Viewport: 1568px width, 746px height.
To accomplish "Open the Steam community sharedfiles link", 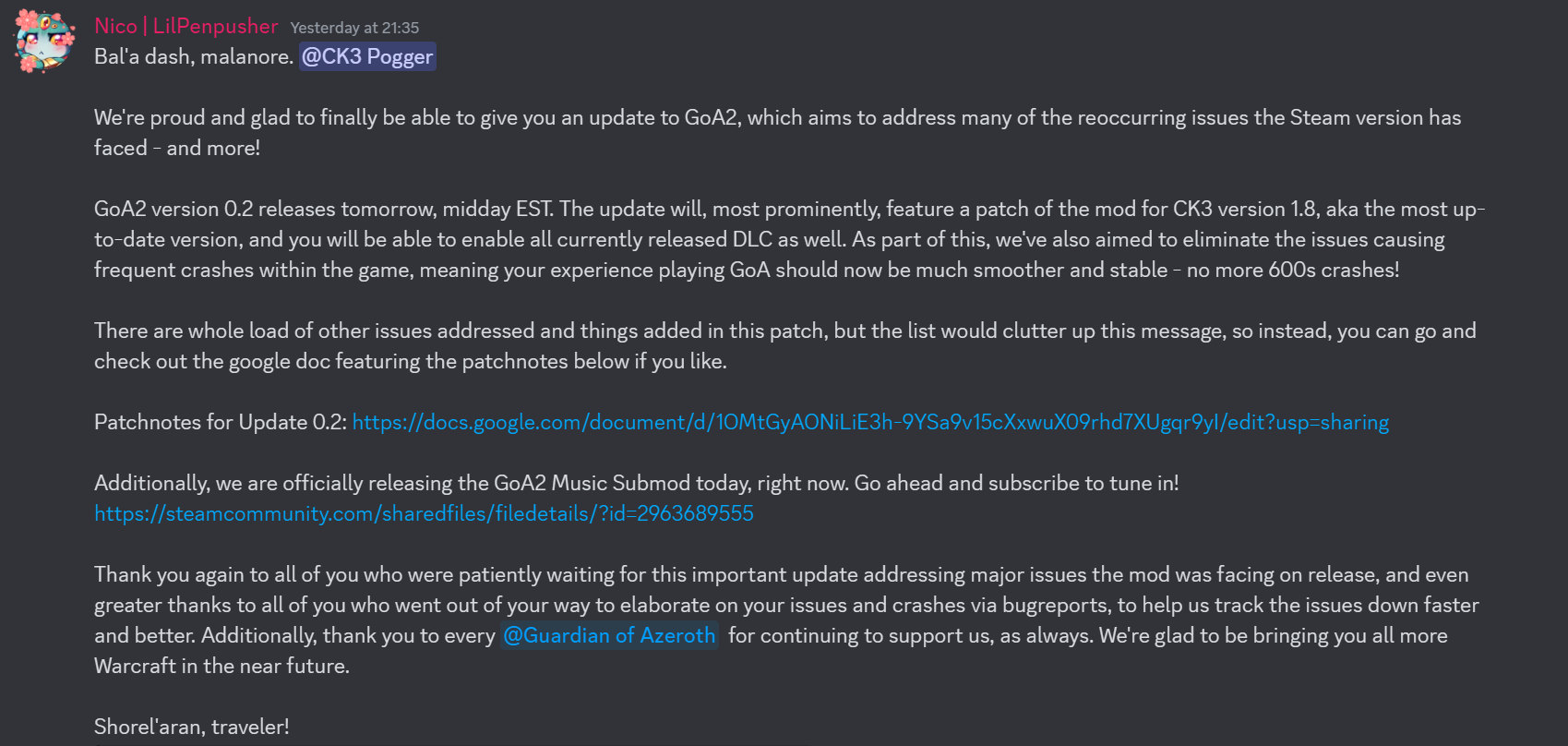I will coord(424,513).
